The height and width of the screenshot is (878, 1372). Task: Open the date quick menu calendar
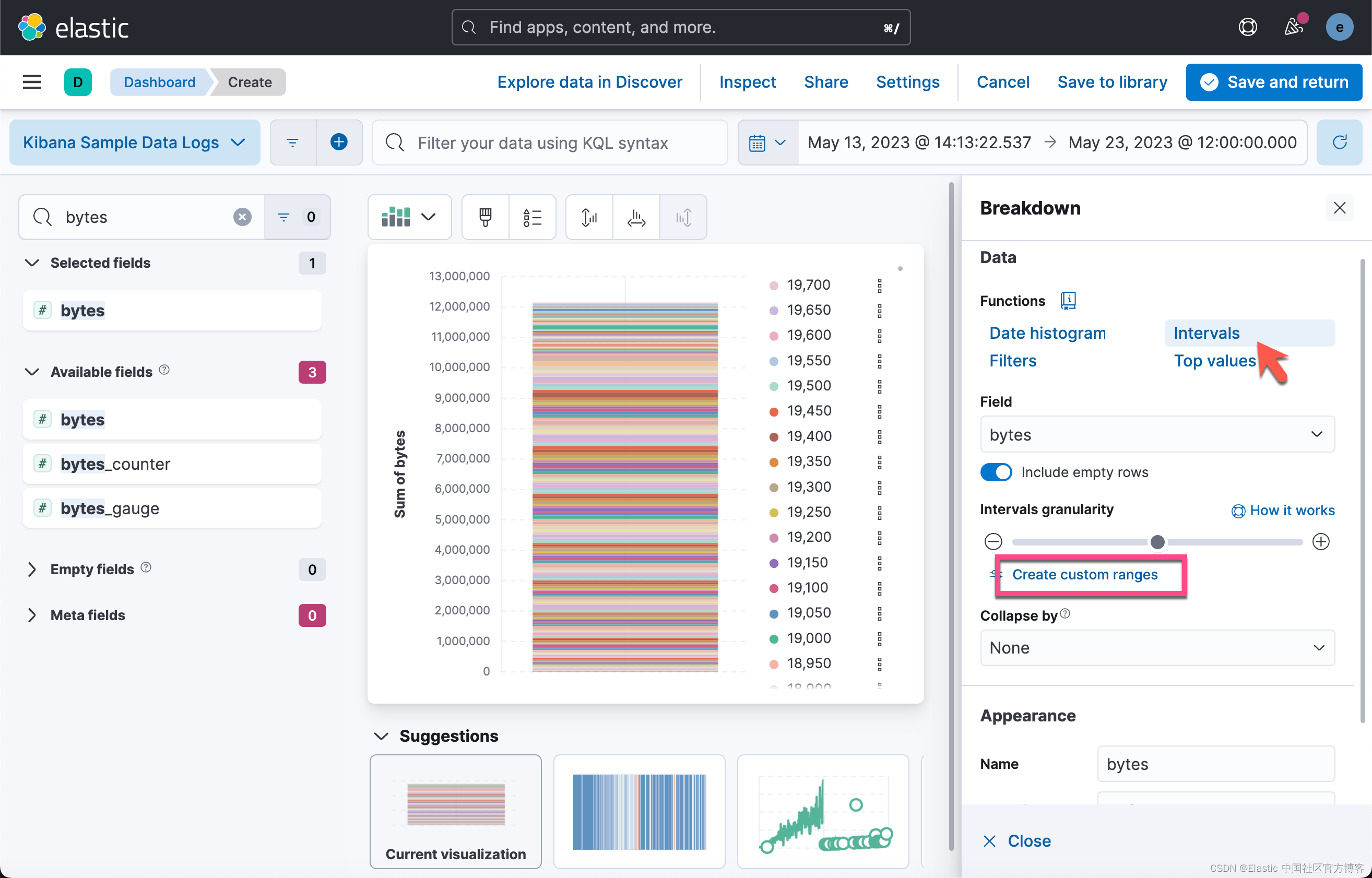pyautogui.click(x=767, y=143)
